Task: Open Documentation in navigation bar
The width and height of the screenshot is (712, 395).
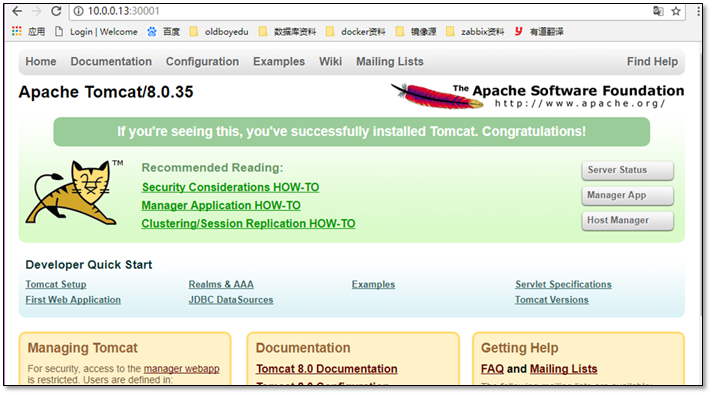Action: [111, 61]
